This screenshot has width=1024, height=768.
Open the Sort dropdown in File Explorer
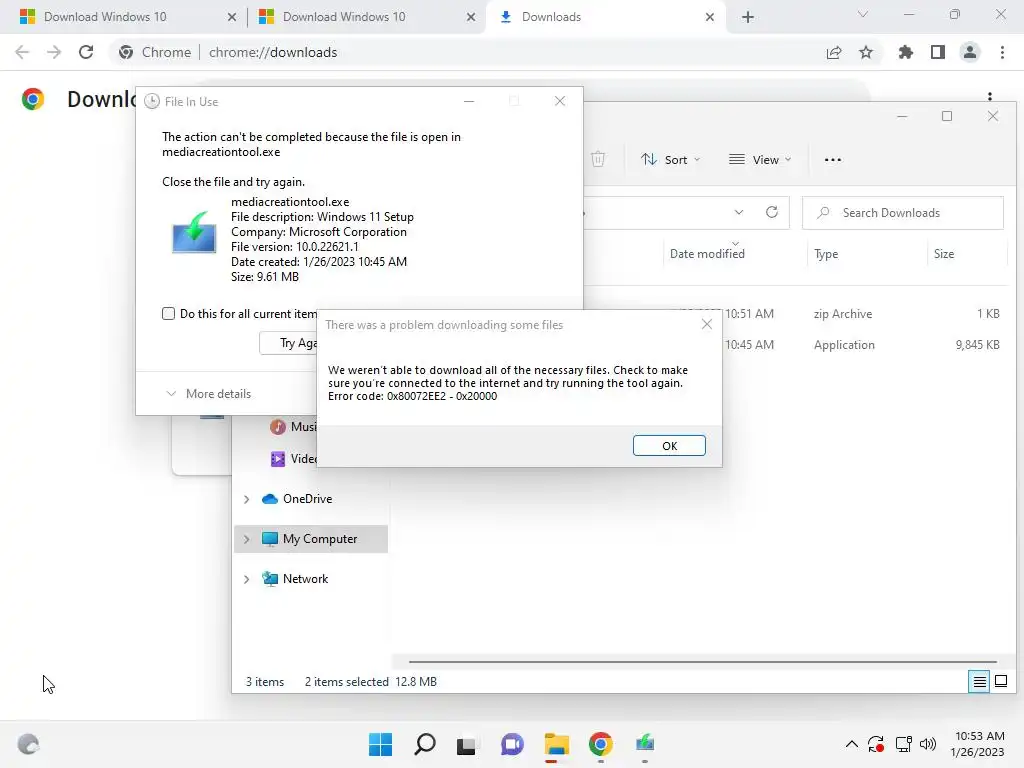671,159
